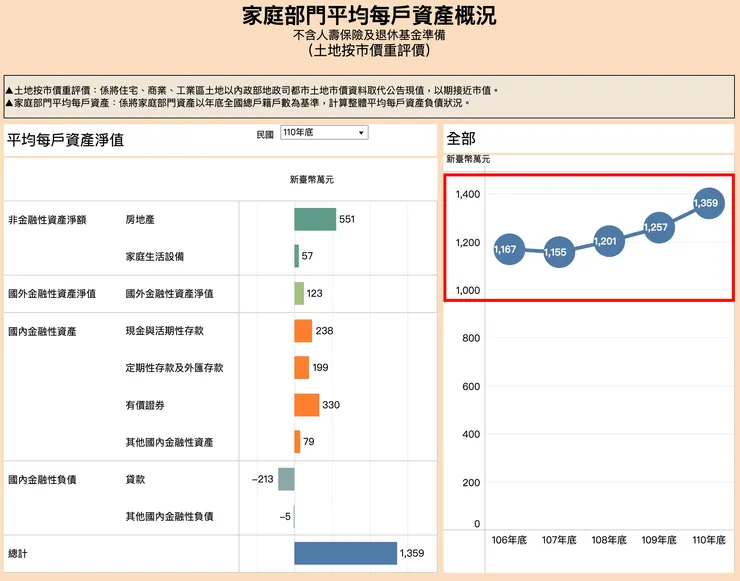Click the 房地產 row label
This screenshot has width=740, height=581.
tap(140, 219)
